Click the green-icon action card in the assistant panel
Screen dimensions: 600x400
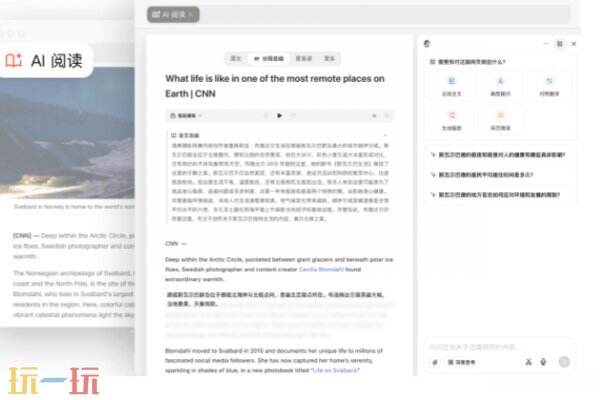coord(549,86)
